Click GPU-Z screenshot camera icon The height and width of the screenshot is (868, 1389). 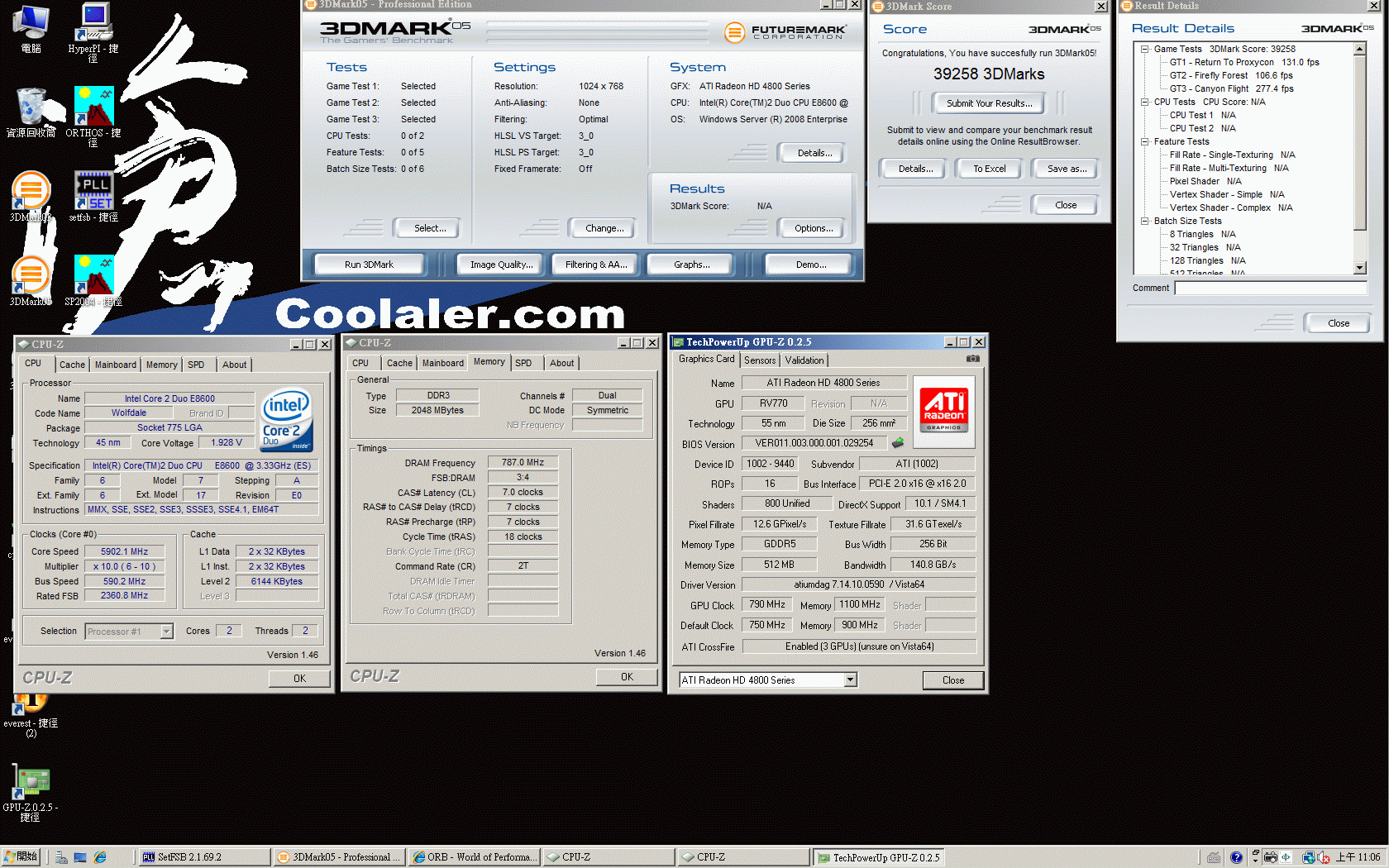[973, 359]
